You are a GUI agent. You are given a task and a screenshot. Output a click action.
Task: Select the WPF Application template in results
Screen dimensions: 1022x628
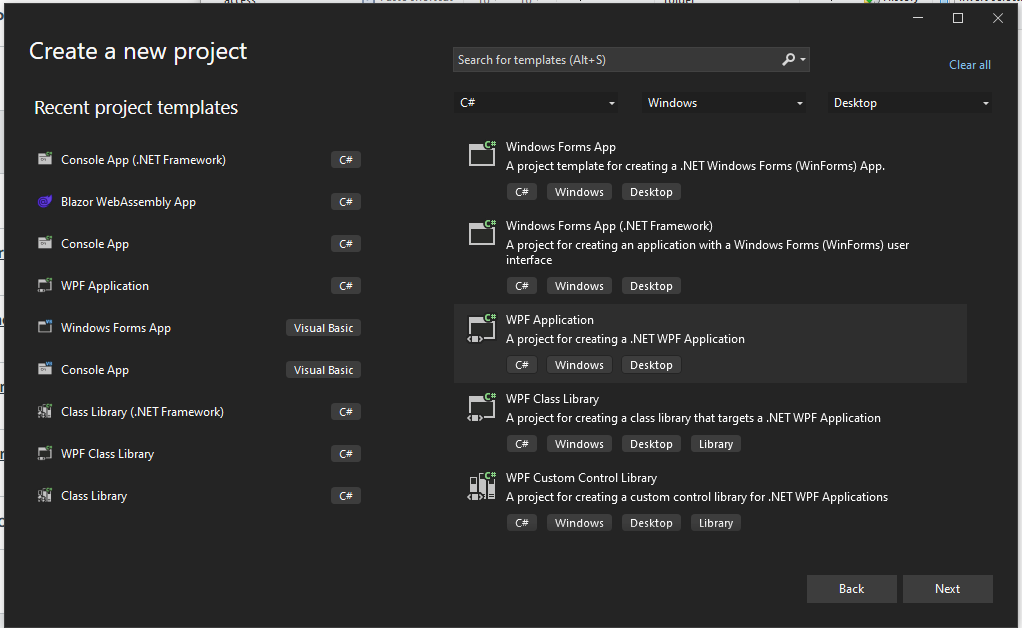[x=710, y=343]
